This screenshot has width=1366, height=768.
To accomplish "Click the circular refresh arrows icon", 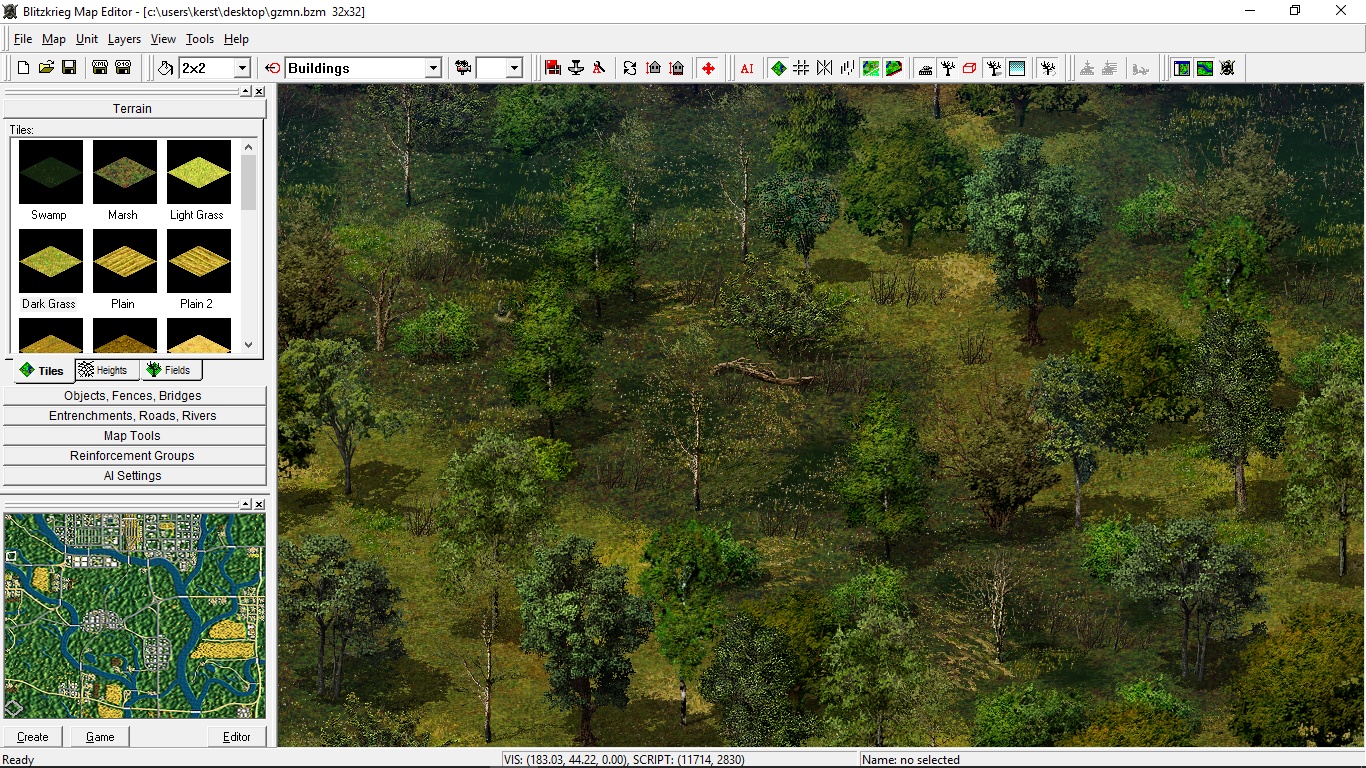I will 630,68.
